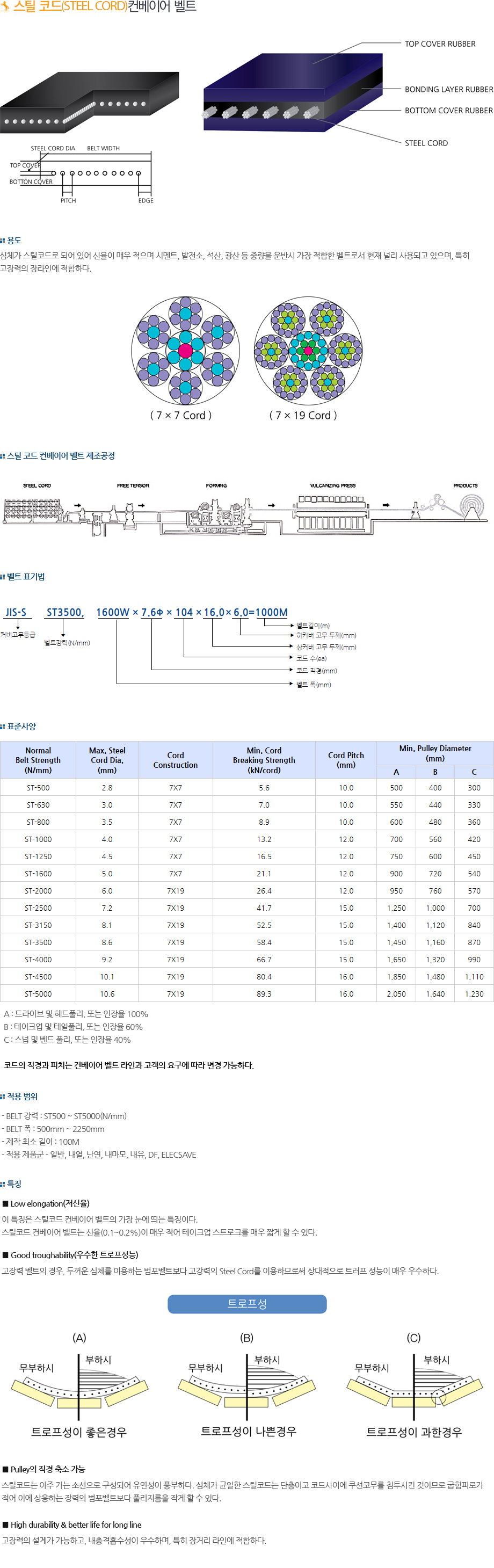Click the Cord Construction table header
The height and width of the screenshot is (1568, 494).
point(175,760)
